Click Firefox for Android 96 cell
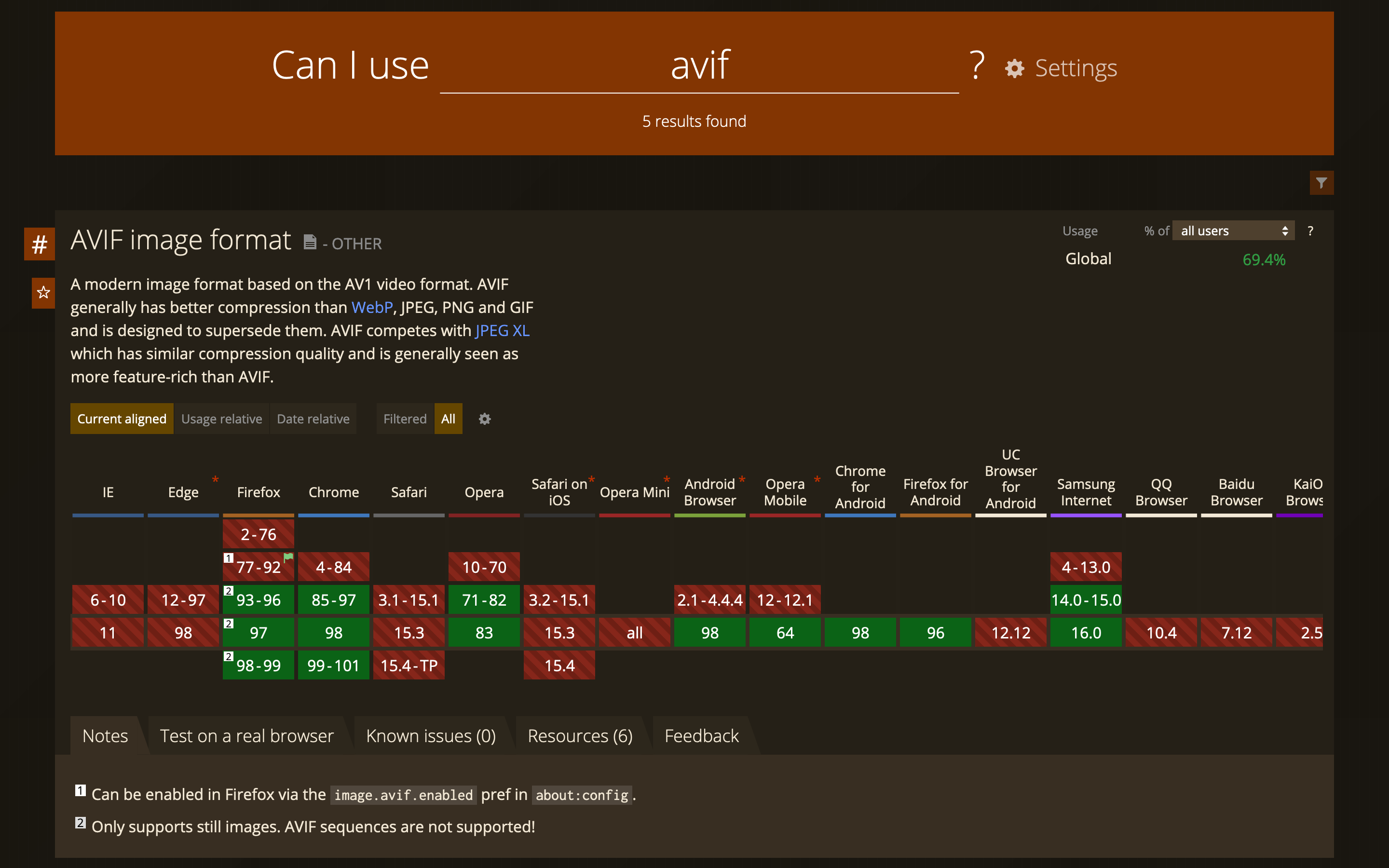Screen dimensions: 1389x868 point(936,633)
